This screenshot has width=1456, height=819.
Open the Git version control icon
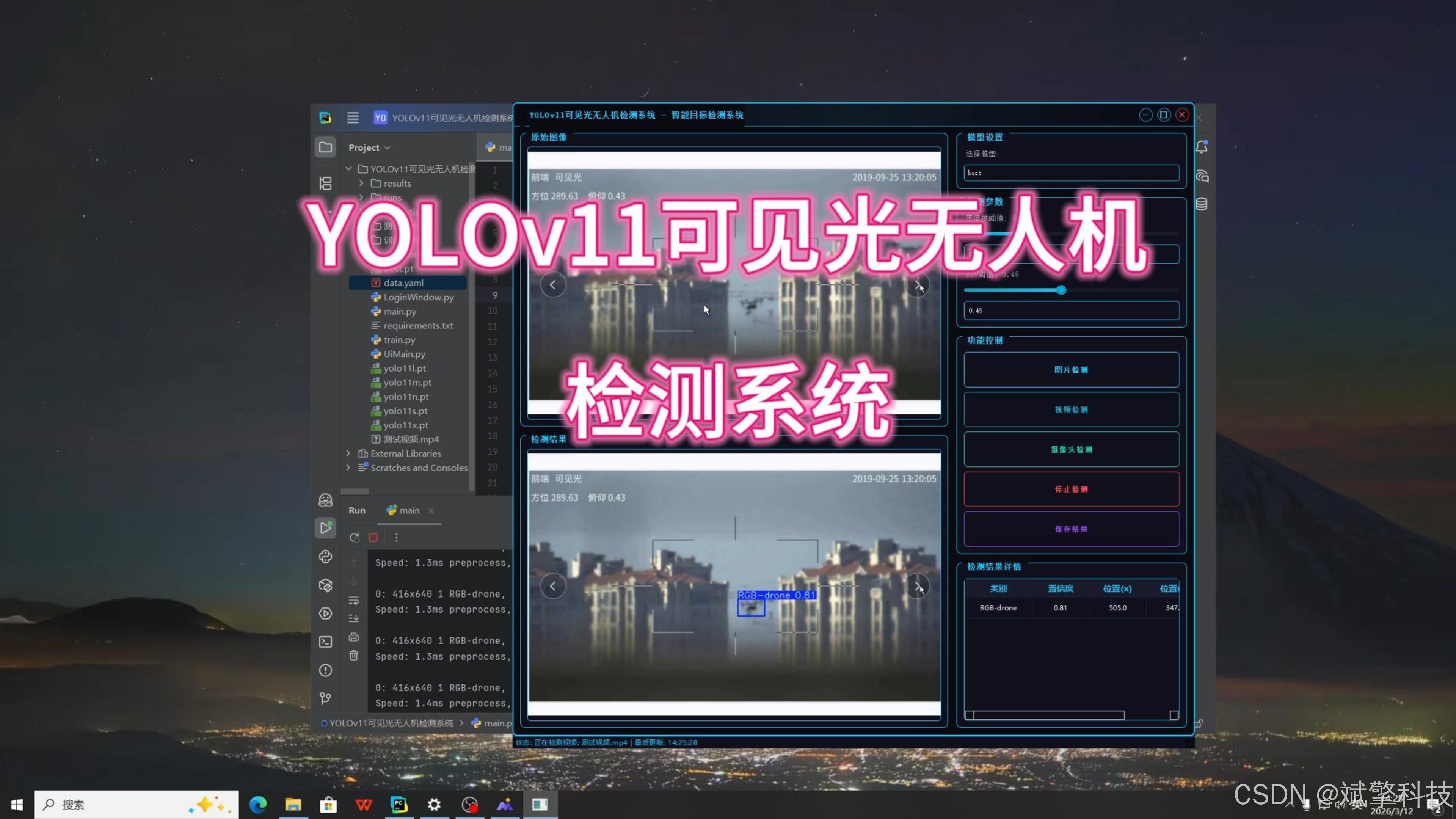(x=326, y=698)
